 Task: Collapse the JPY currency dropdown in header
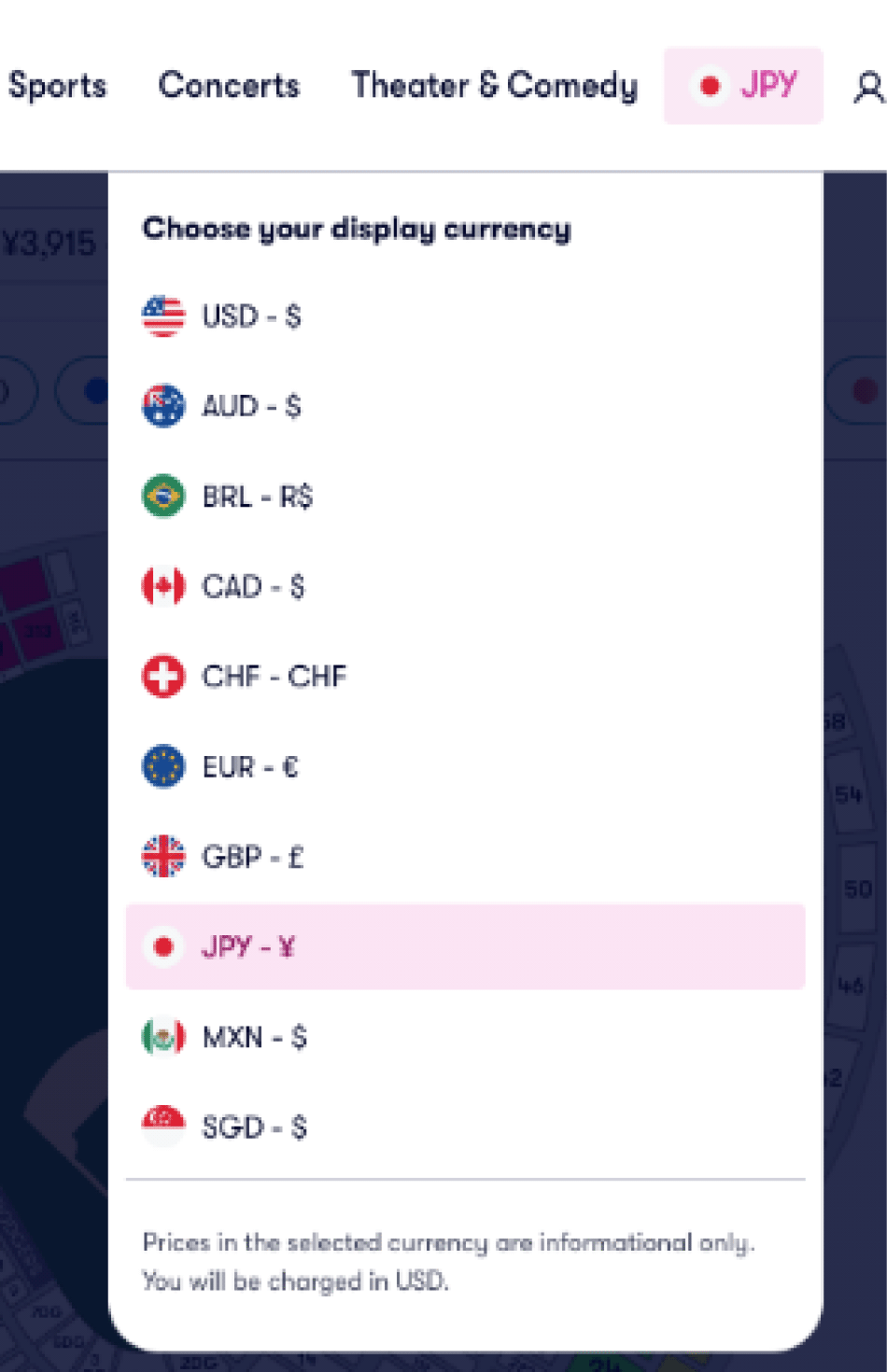[x=743, y=86]
